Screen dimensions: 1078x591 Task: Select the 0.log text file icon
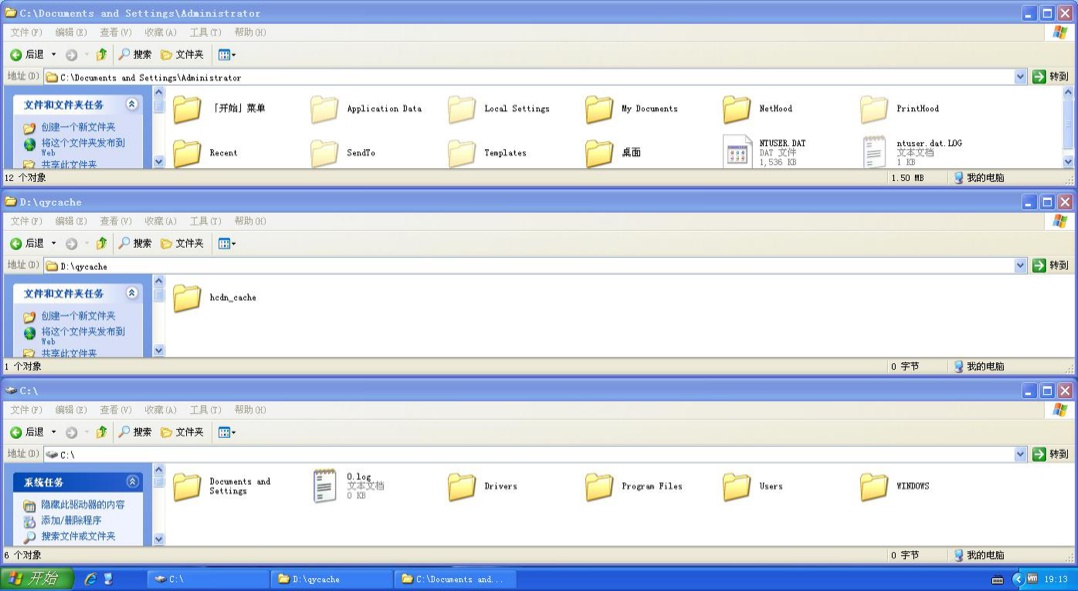325,486
